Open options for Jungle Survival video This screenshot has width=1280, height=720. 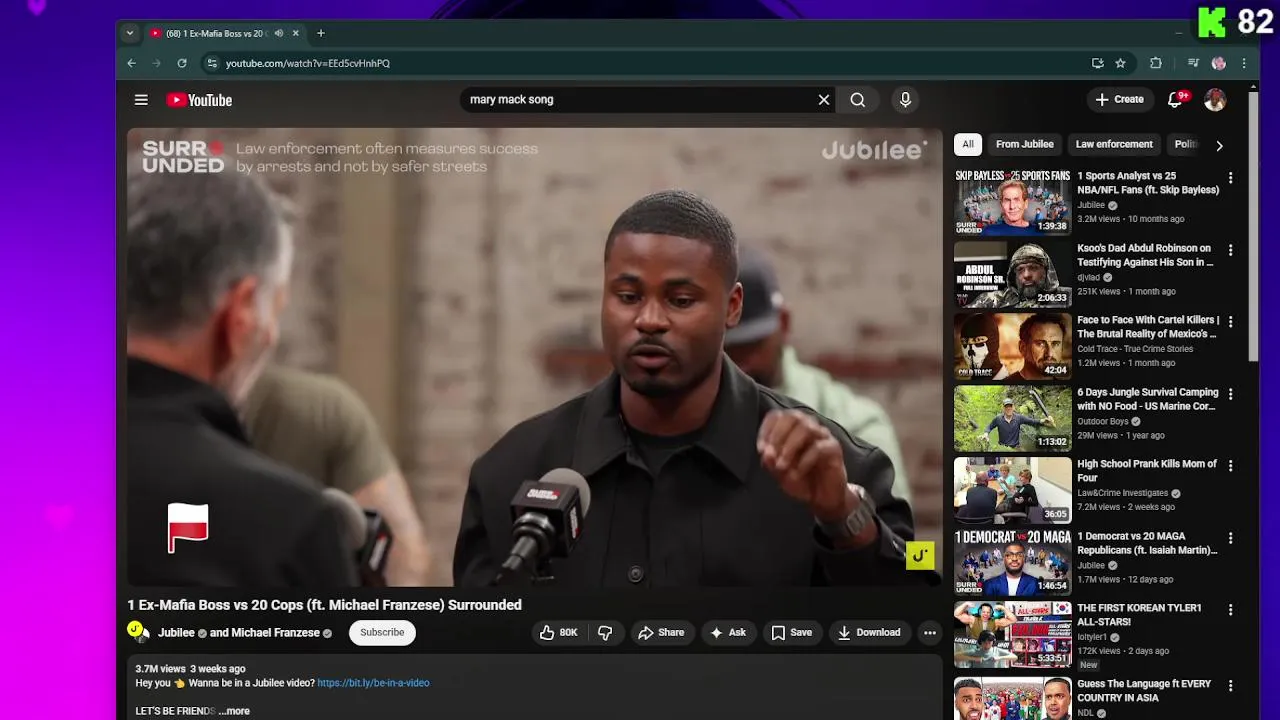[x=1231, y=394]
